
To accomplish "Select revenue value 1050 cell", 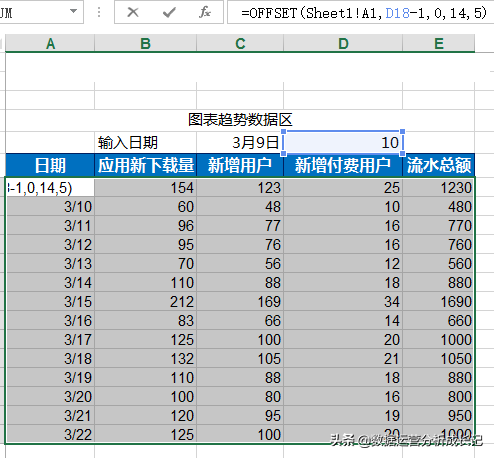I will click(439, 359).
